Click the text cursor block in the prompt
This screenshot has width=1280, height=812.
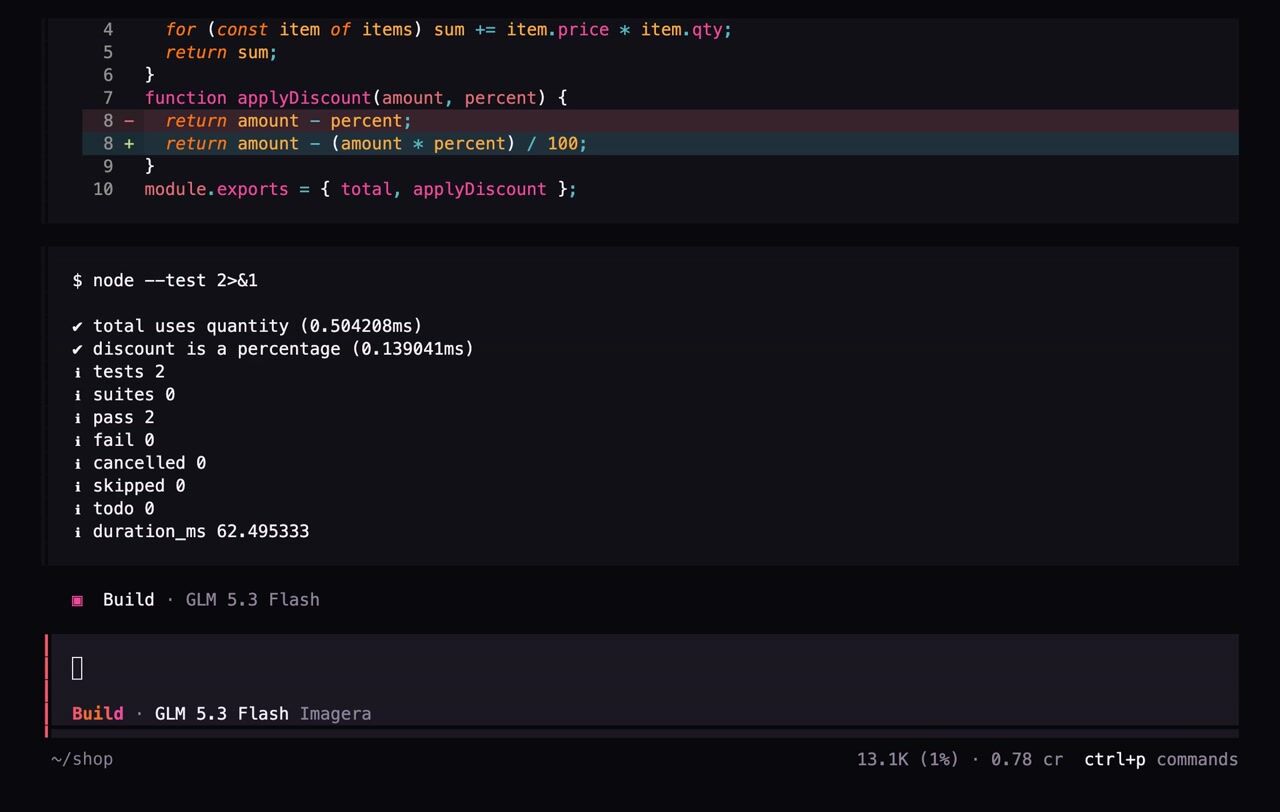78,668
